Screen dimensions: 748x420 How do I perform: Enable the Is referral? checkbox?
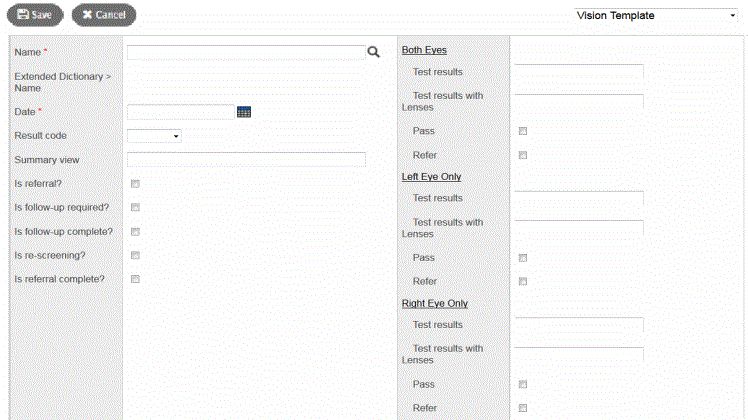pyautogui.click(x=135, y=184)
